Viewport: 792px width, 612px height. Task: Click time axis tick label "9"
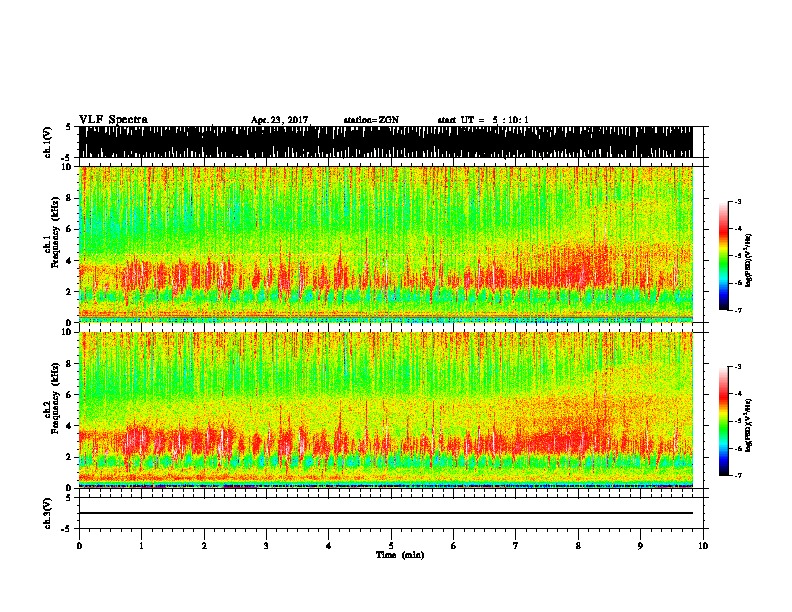click(640, 546)
